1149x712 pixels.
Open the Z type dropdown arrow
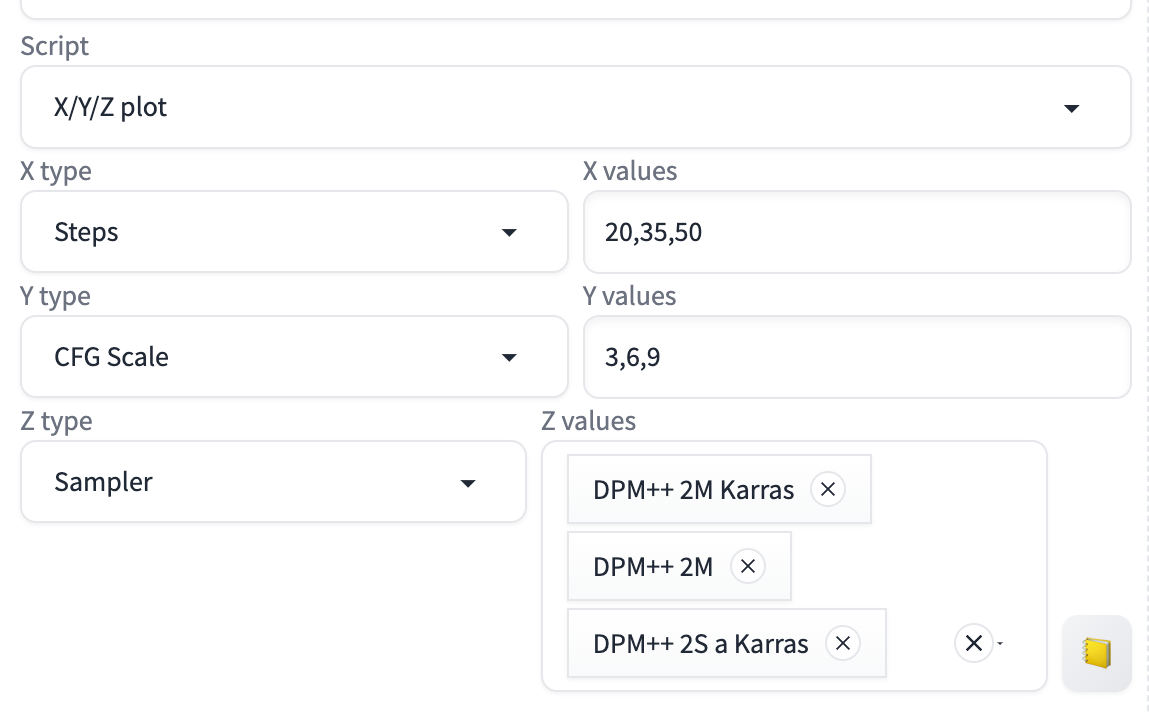[467, 484]
